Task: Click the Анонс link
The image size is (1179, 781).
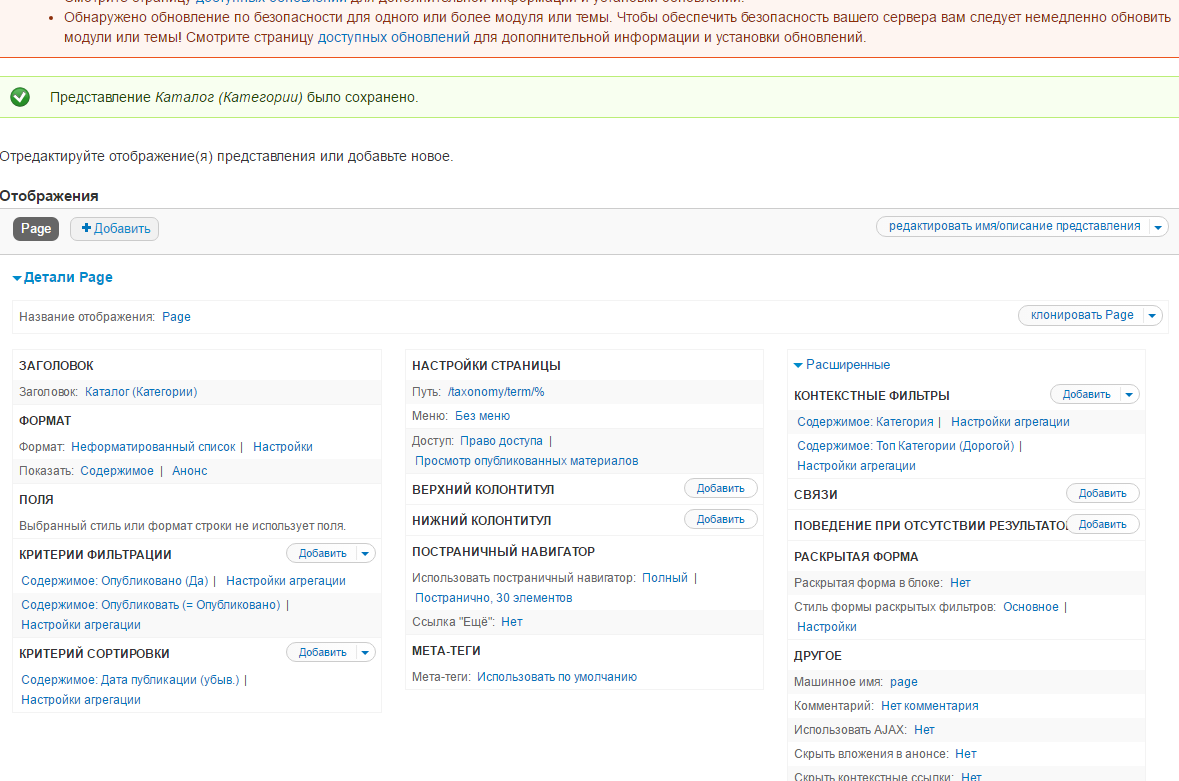Action: (189, 471)
